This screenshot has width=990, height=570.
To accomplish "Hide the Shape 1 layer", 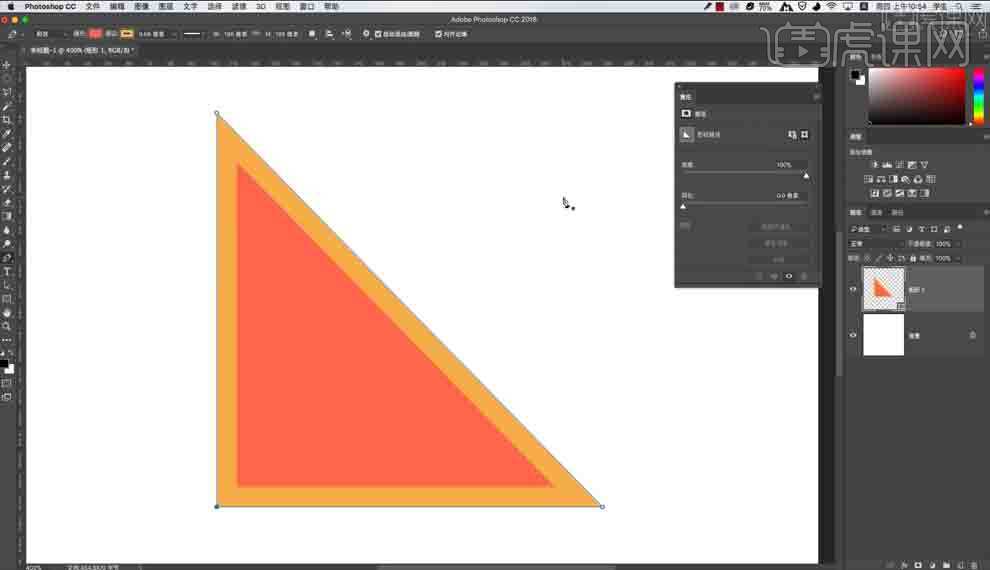I will pos(853,289).
